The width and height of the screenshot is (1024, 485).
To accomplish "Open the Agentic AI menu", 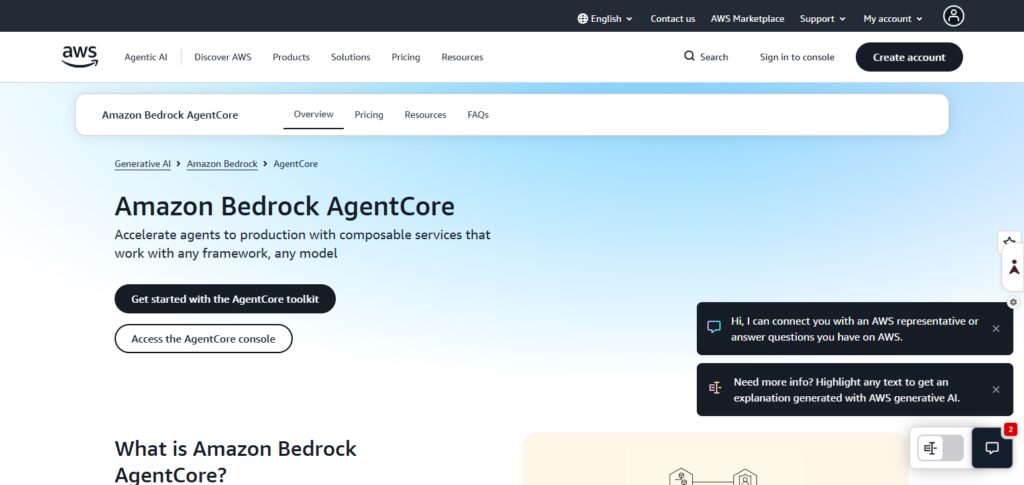I will pos(146,57).
